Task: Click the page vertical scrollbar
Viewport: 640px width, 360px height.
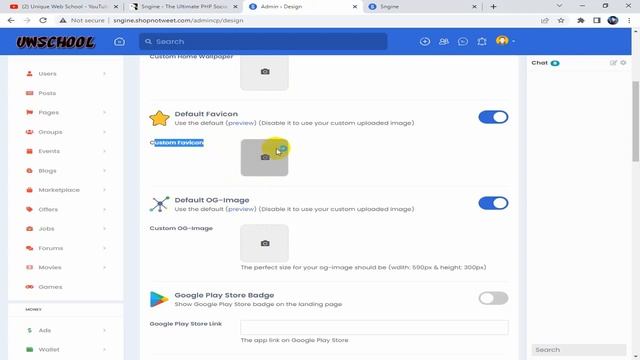Action: pyautogui.click(x=636, y=121)
